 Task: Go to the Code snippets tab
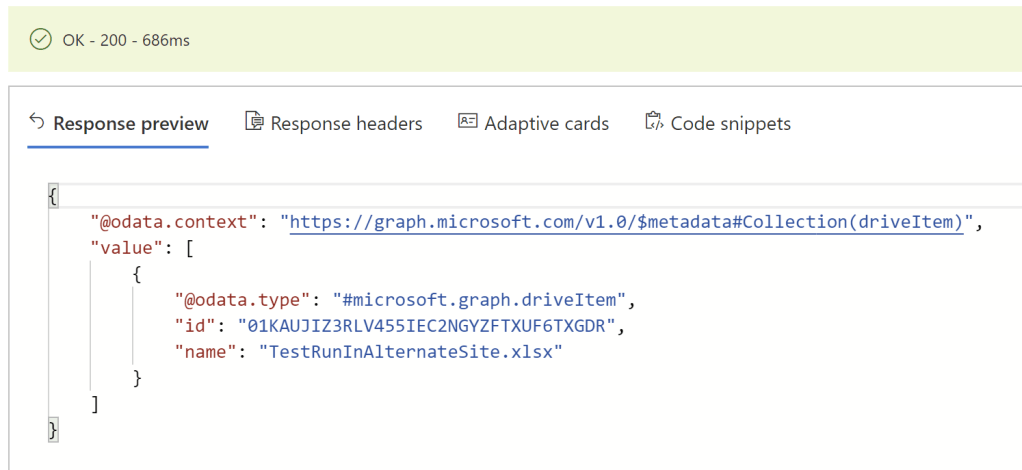[730, 124]
